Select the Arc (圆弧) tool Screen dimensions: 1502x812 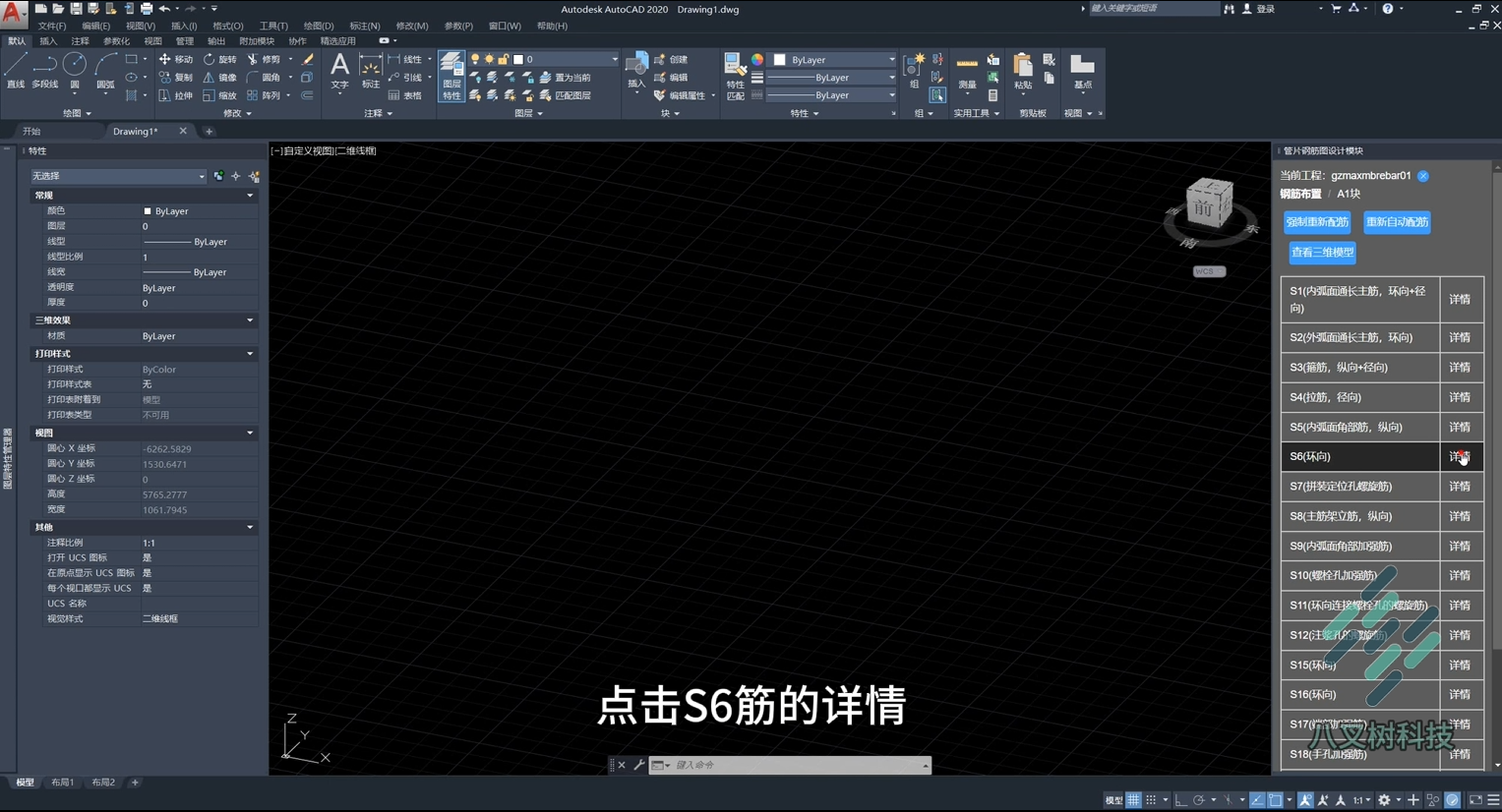105,71
